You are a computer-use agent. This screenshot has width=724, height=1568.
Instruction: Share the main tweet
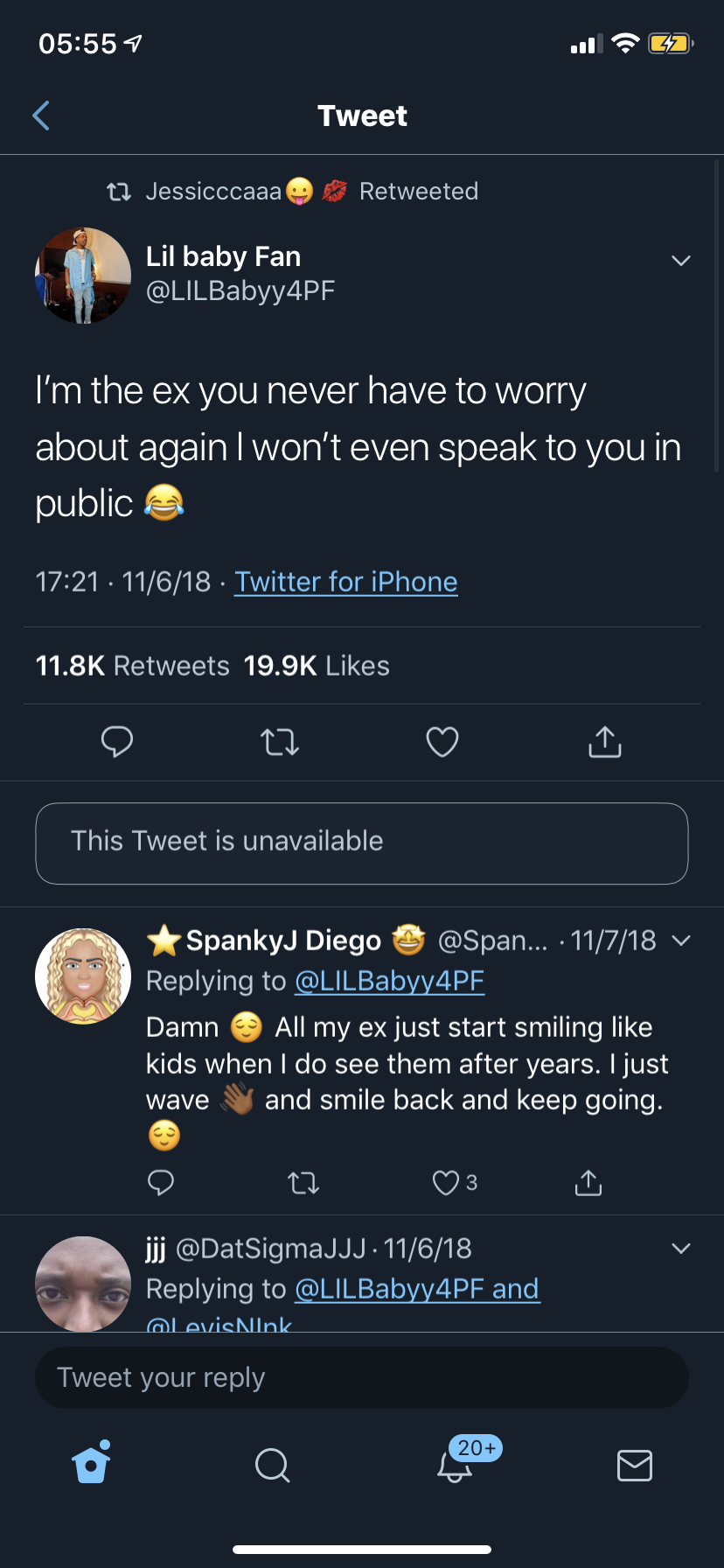(x=605, y=742)
